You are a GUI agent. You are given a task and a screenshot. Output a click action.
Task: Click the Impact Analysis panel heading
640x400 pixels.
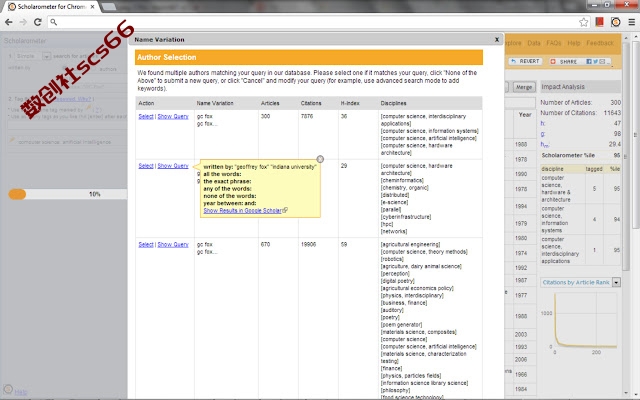click(580, 87)
